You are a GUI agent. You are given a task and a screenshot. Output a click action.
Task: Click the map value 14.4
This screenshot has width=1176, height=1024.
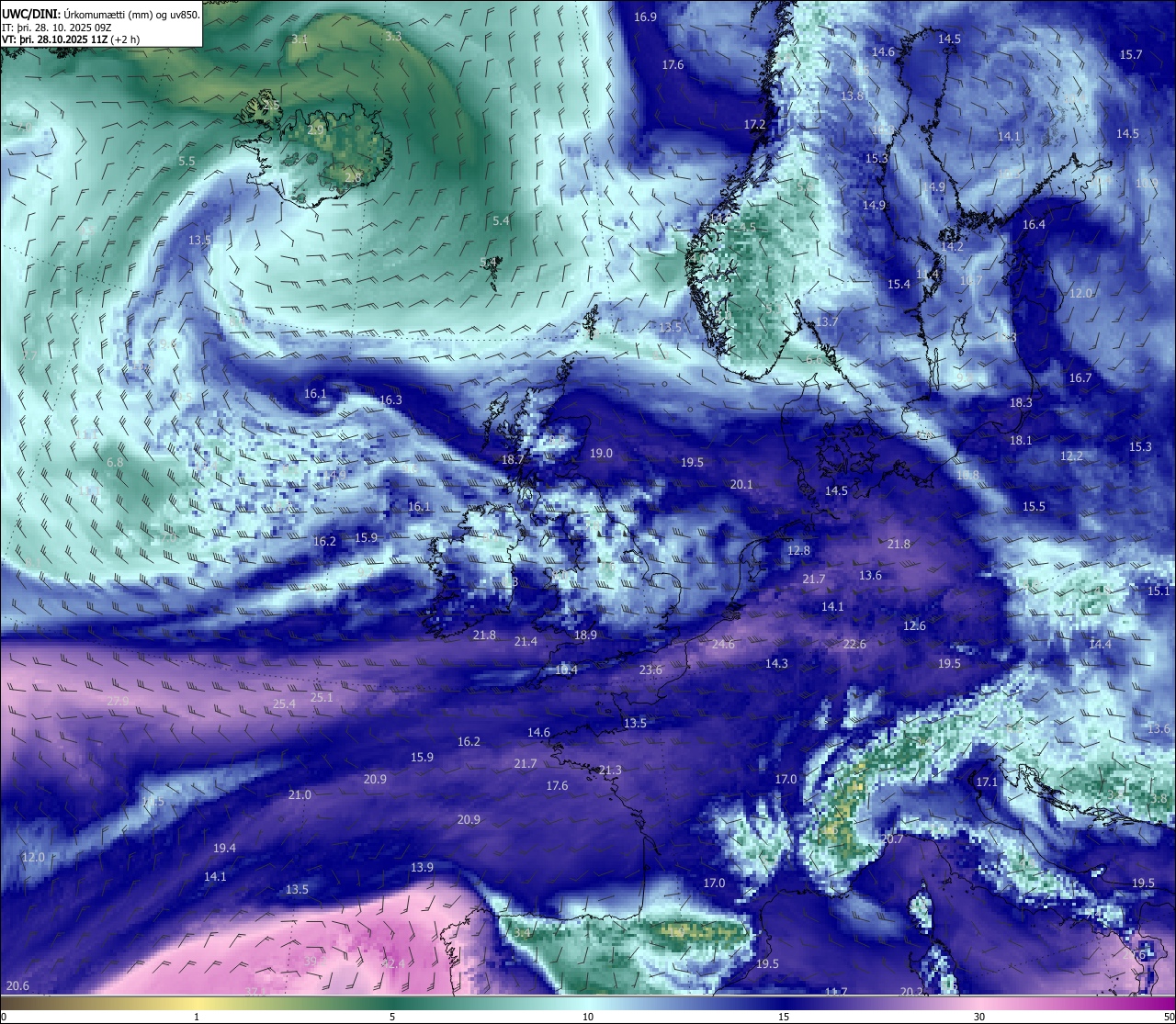click(1100, 645)
